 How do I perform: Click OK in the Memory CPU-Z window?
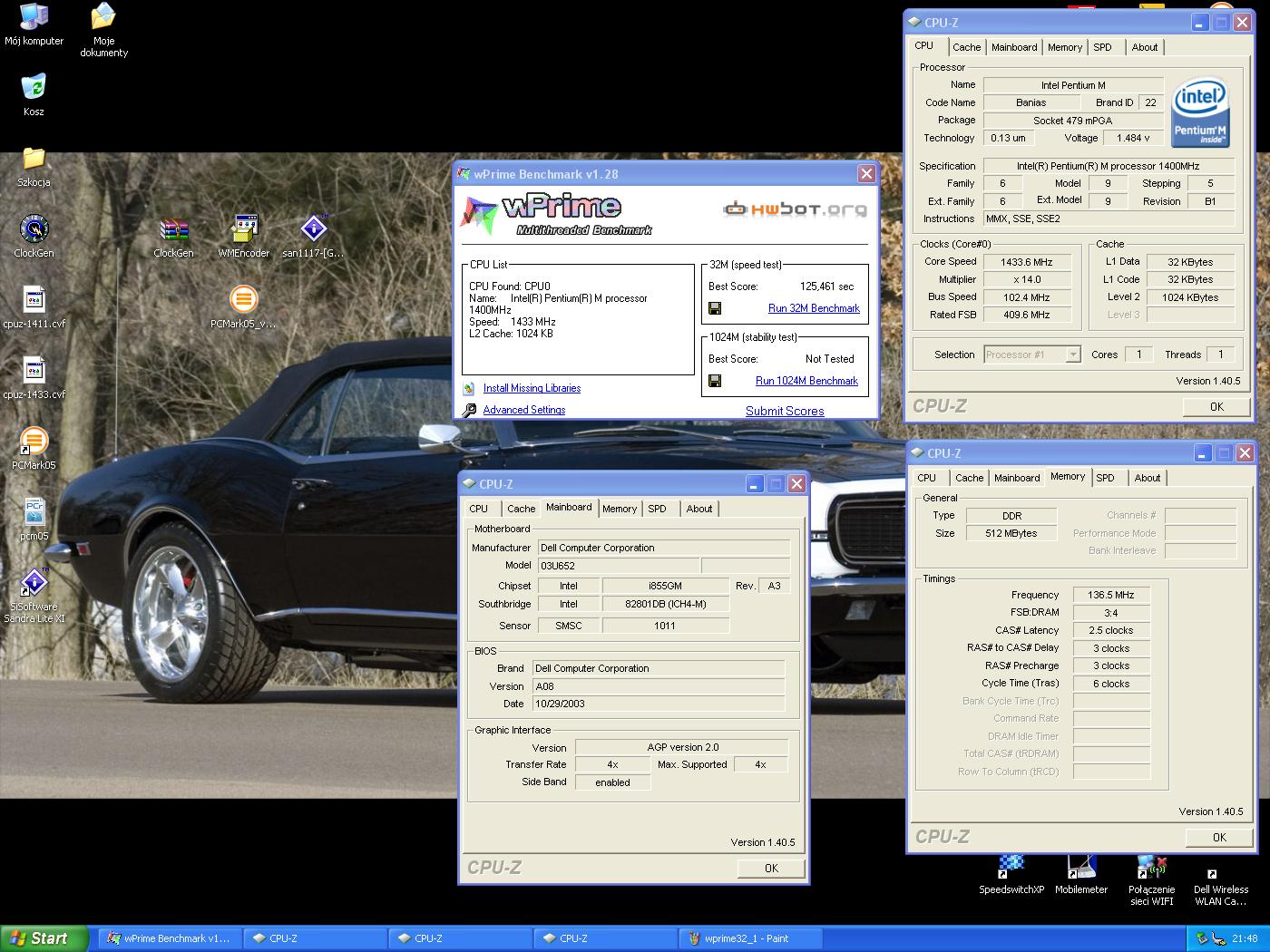[x=1219, y=838]
